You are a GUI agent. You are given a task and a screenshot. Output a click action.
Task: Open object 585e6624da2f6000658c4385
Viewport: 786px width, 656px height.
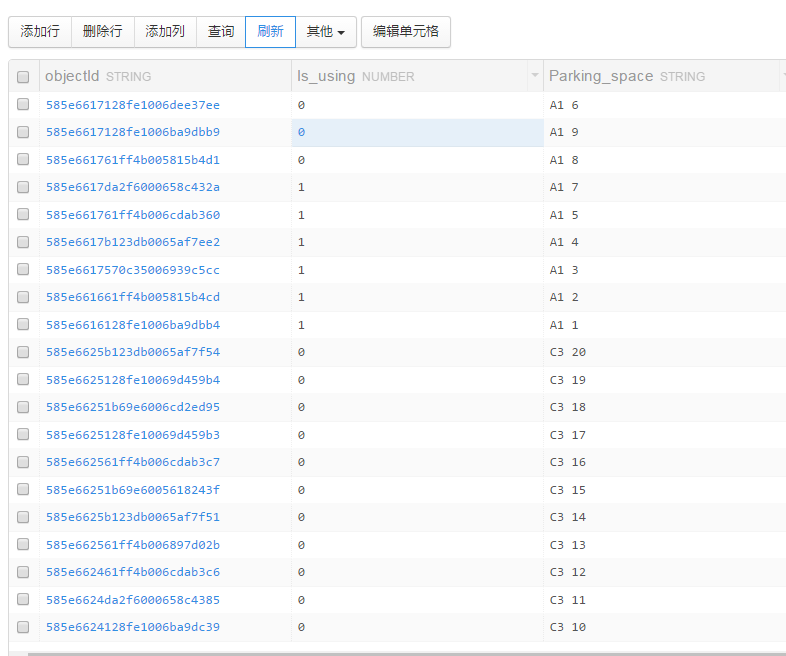coord(133,600)
